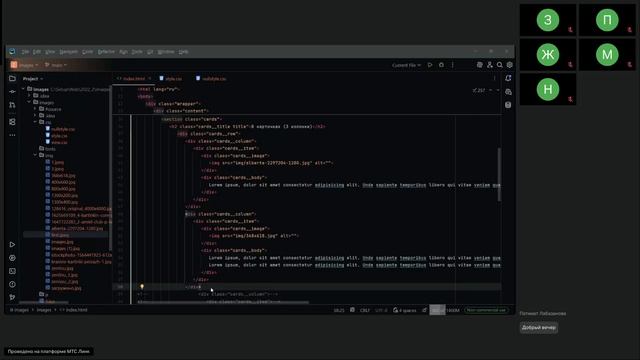Click the index.html breadcrumb in status bar
640x360 pixels.
click(x=74, y=310)
